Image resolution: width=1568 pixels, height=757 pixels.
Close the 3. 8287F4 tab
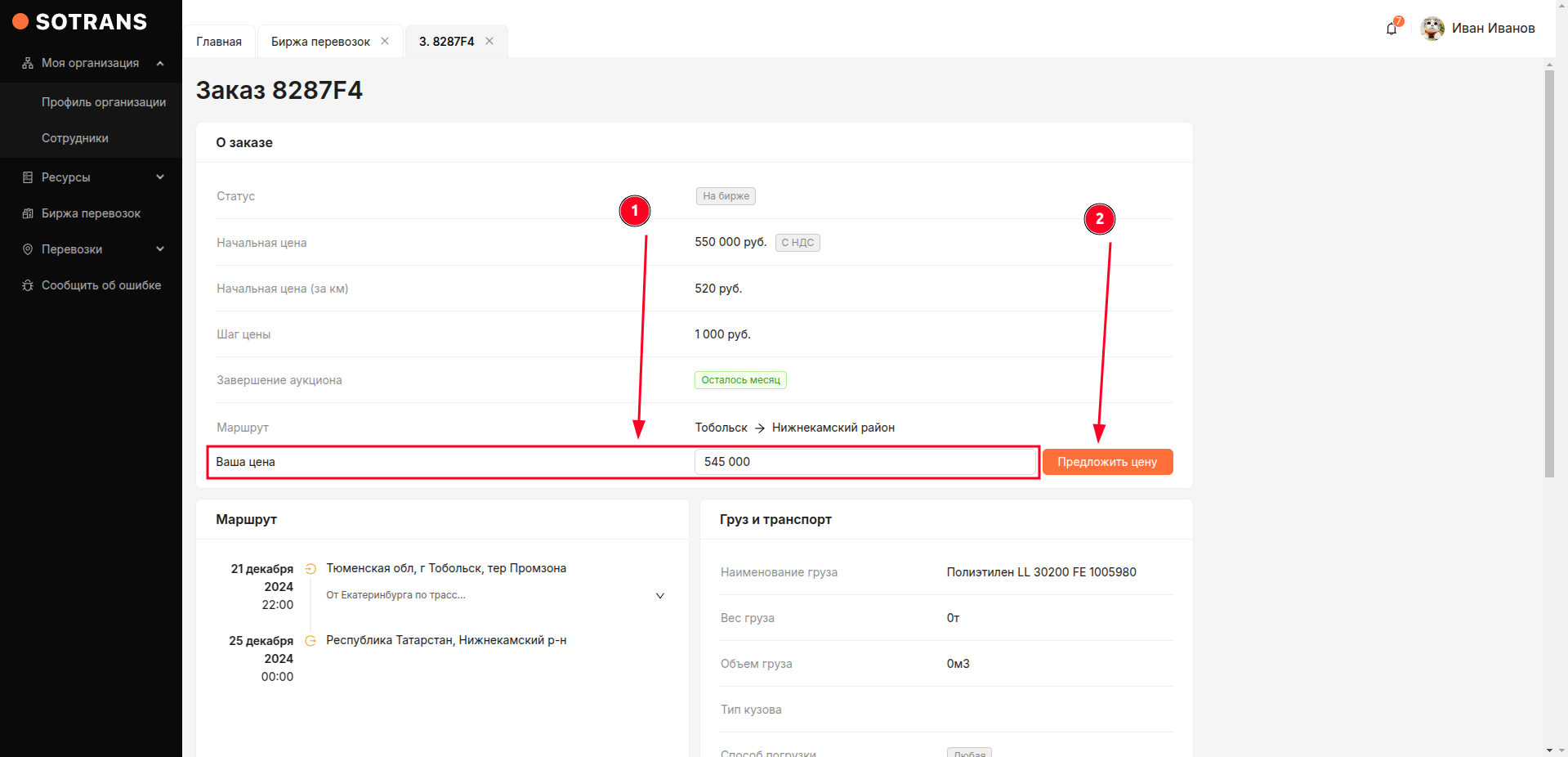point(489,41)
